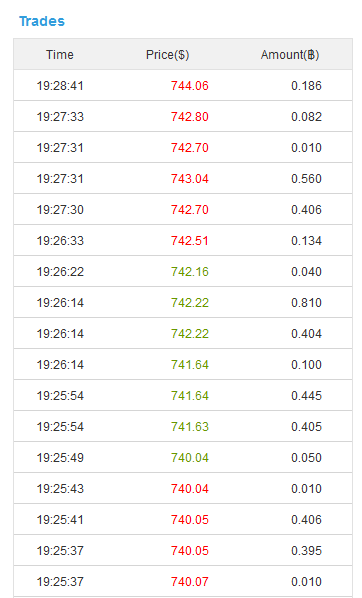362x598 pixels.
Task: Select the green 742.16 price
Action: 190,272
